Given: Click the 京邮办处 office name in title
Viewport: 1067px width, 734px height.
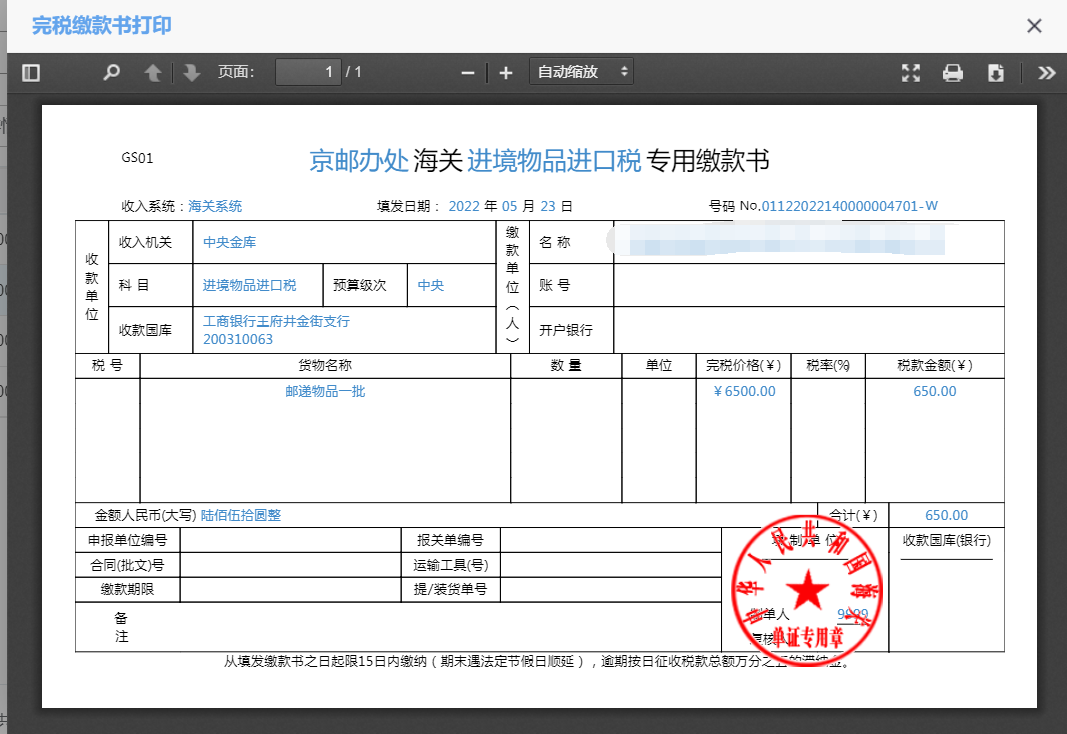Looking at the screenshot, I should click(359, 161).
